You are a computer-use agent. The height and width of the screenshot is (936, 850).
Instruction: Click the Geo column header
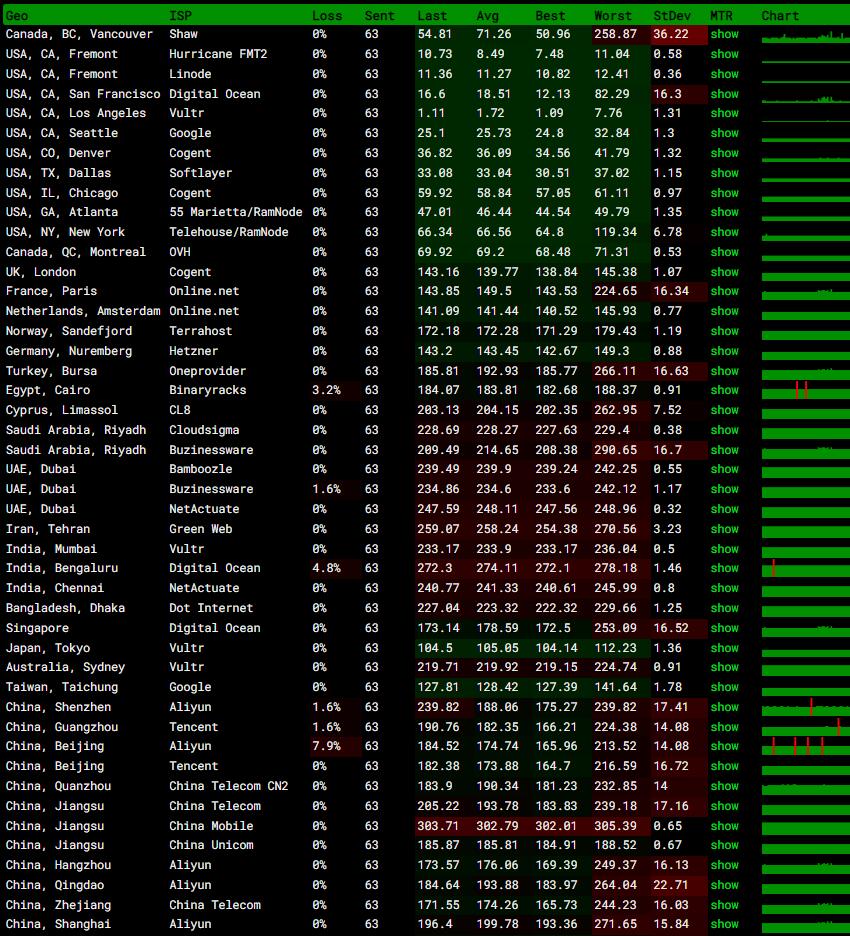tap(17, 16)
